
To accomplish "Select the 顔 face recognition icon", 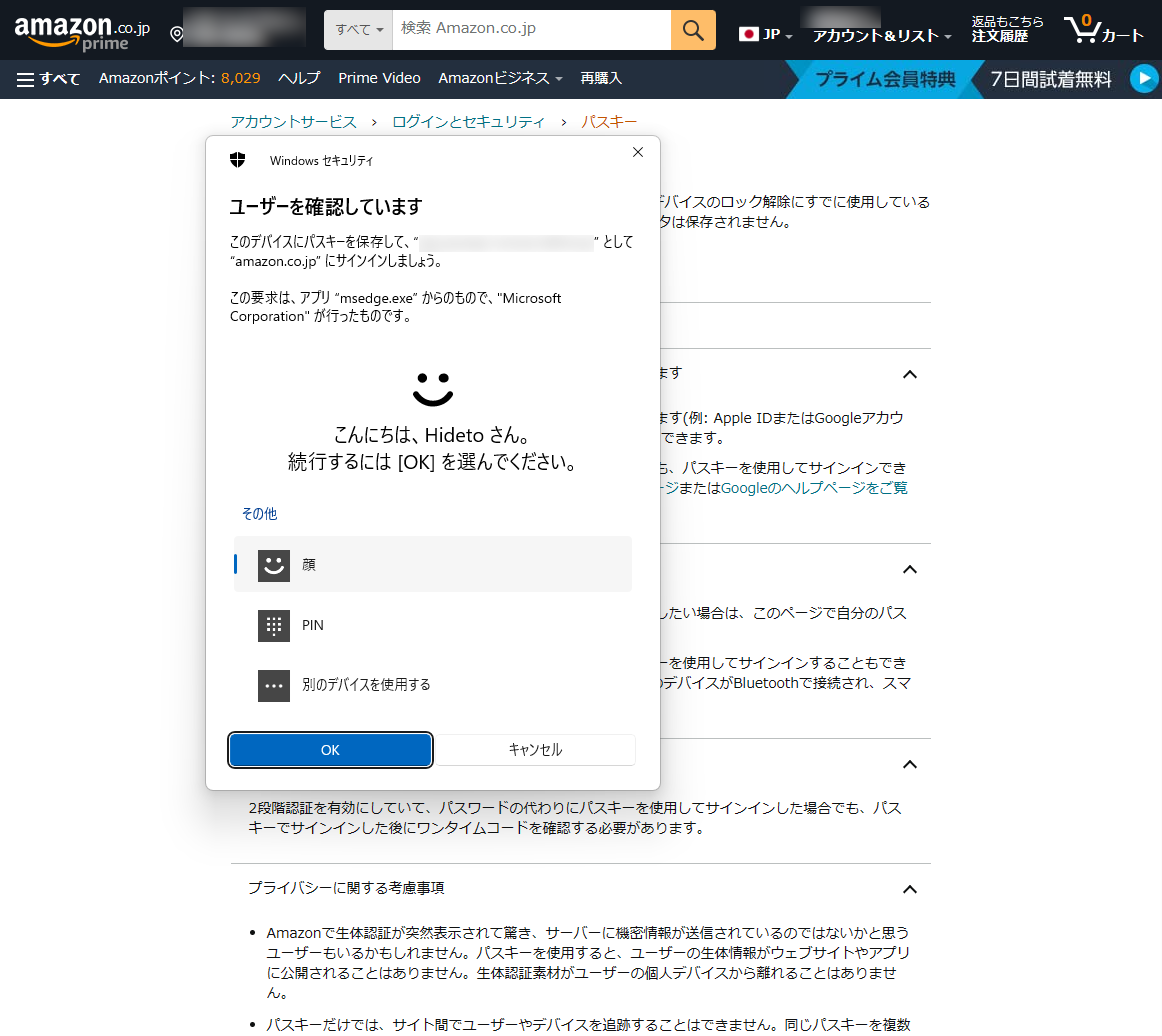I will (273, 565).
